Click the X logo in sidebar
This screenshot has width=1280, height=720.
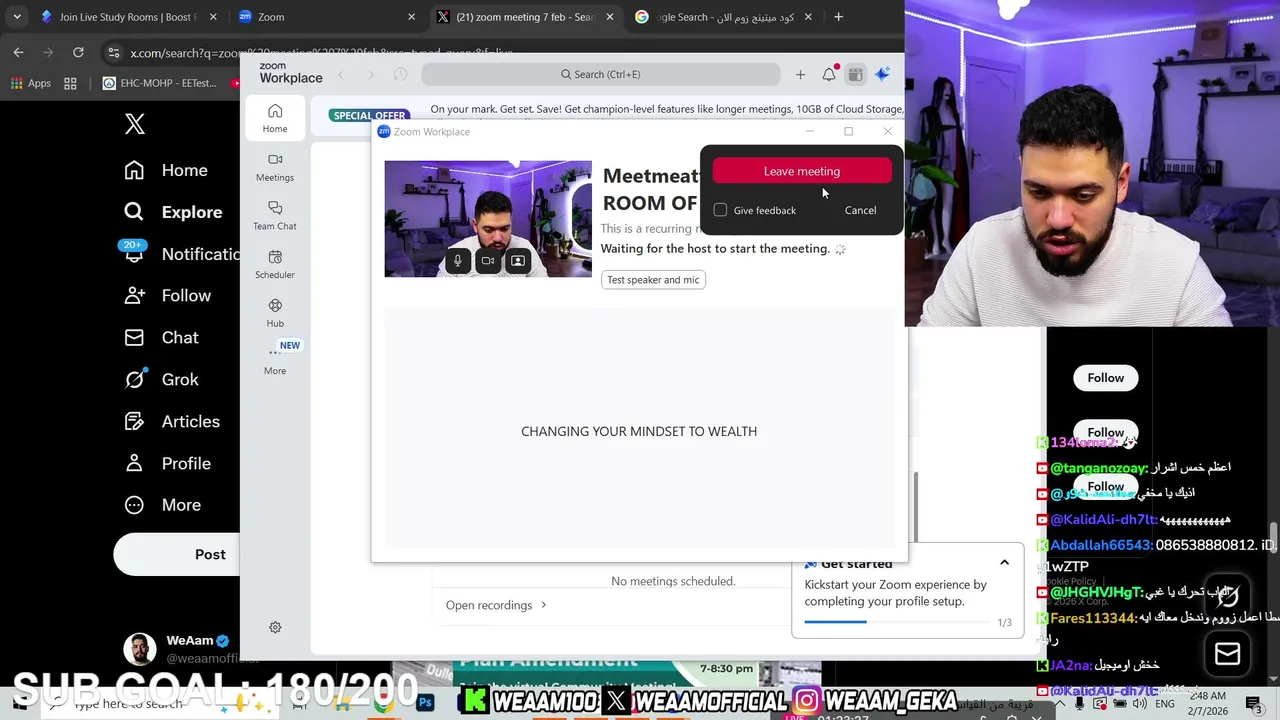[135, 124]
